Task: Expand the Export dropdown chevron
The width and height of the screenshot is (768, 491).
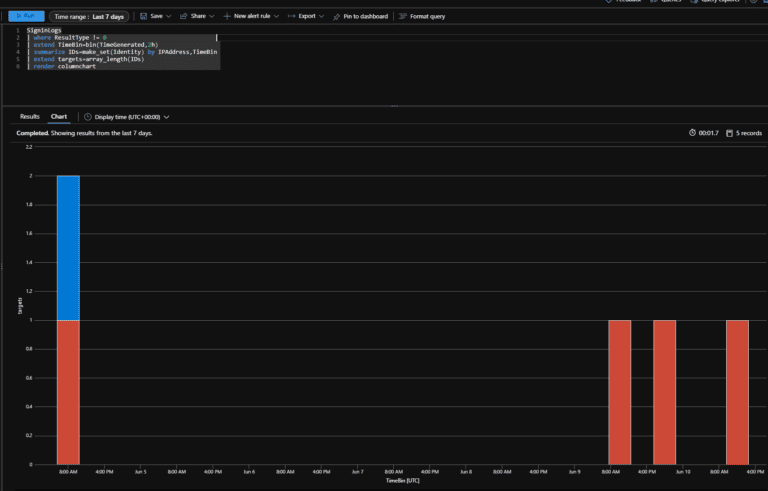Action: pos(321,16)
